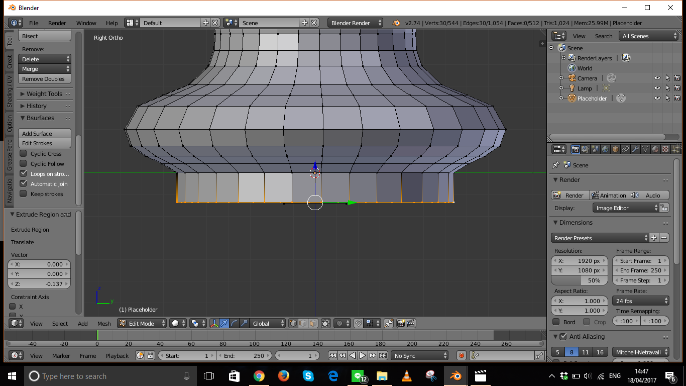The height and width of the screenshot is (386, 686).
Task: Enable the Keep strokes checkbox
Action: click(23, 194)
